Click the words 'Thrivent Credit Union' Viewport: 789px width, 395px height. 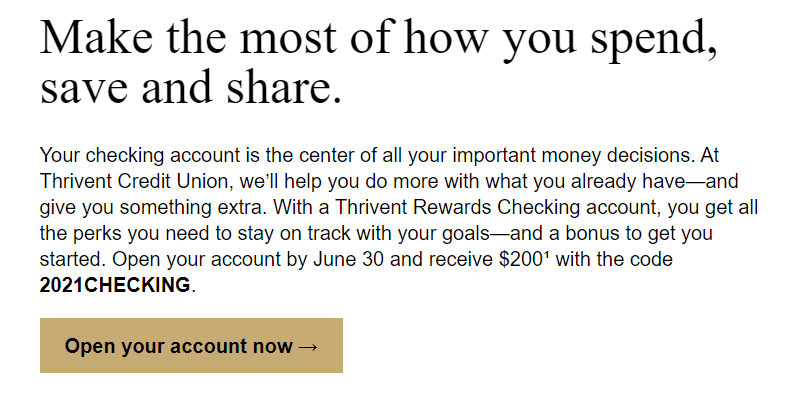(x=134, y=181)
